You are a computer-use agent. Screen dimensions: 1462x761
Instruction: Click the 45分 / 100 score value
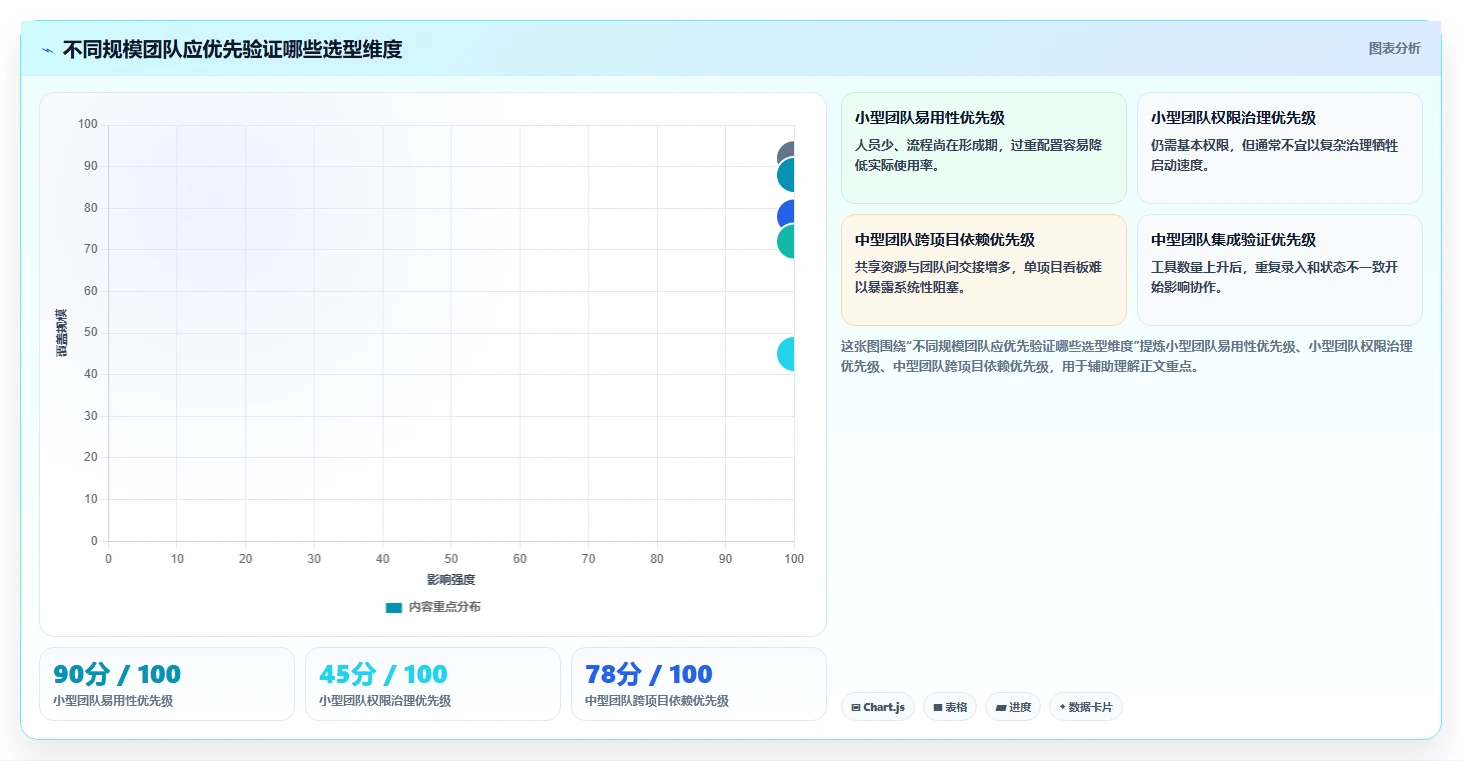tap(383, 674)
